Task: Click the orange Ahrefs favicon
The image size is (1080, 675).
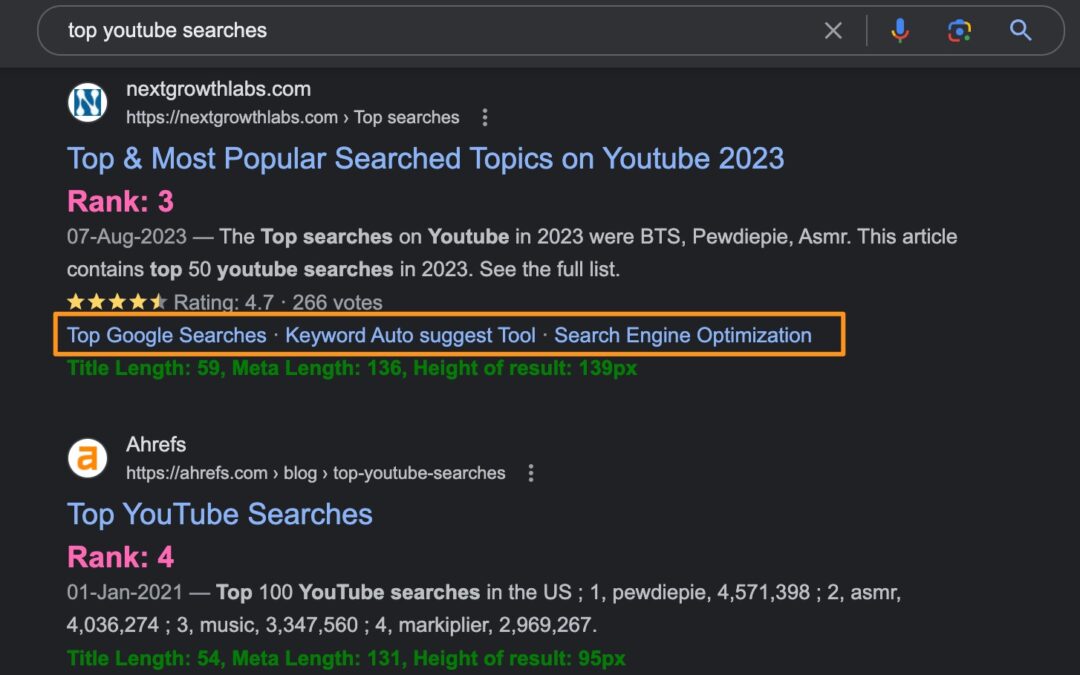Action: tap(87, 458)
